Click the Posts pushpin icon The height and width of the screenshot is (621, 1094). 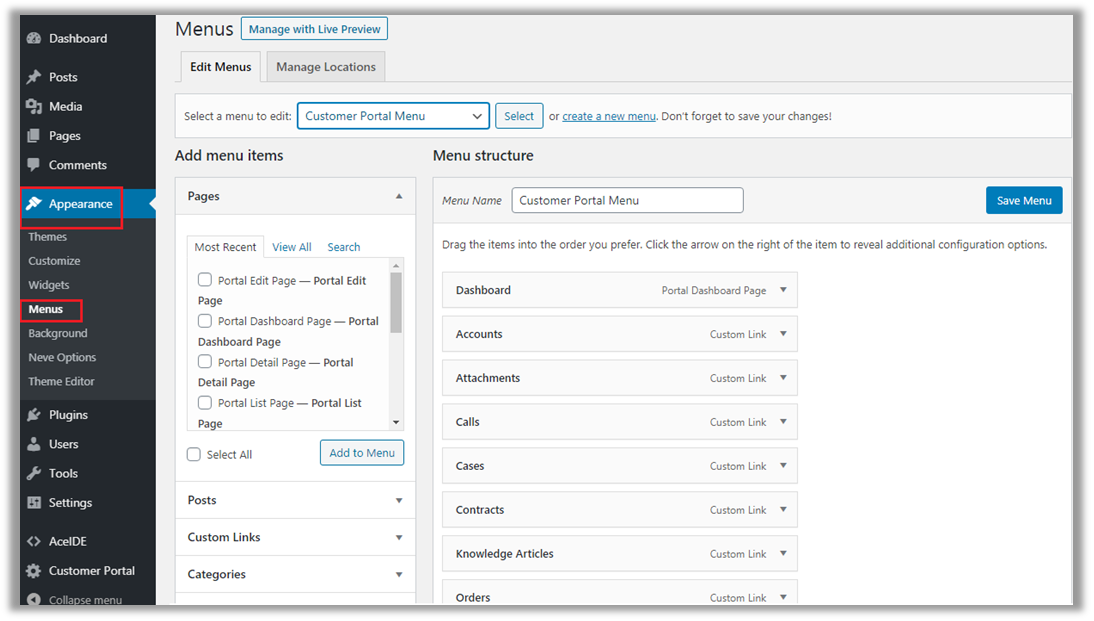(34, 77)
